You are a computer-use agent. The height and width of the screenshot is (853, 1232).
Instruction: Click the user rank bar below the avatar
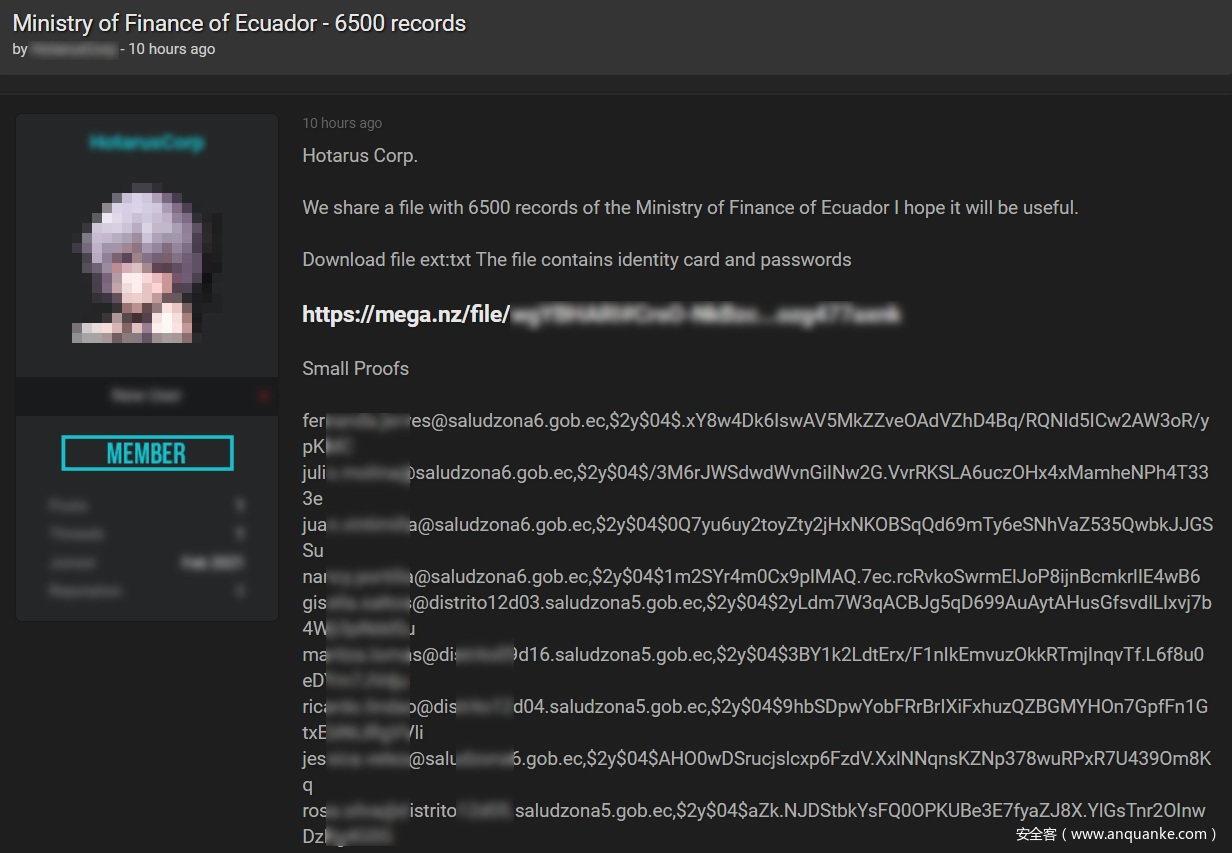pos(146,396)
